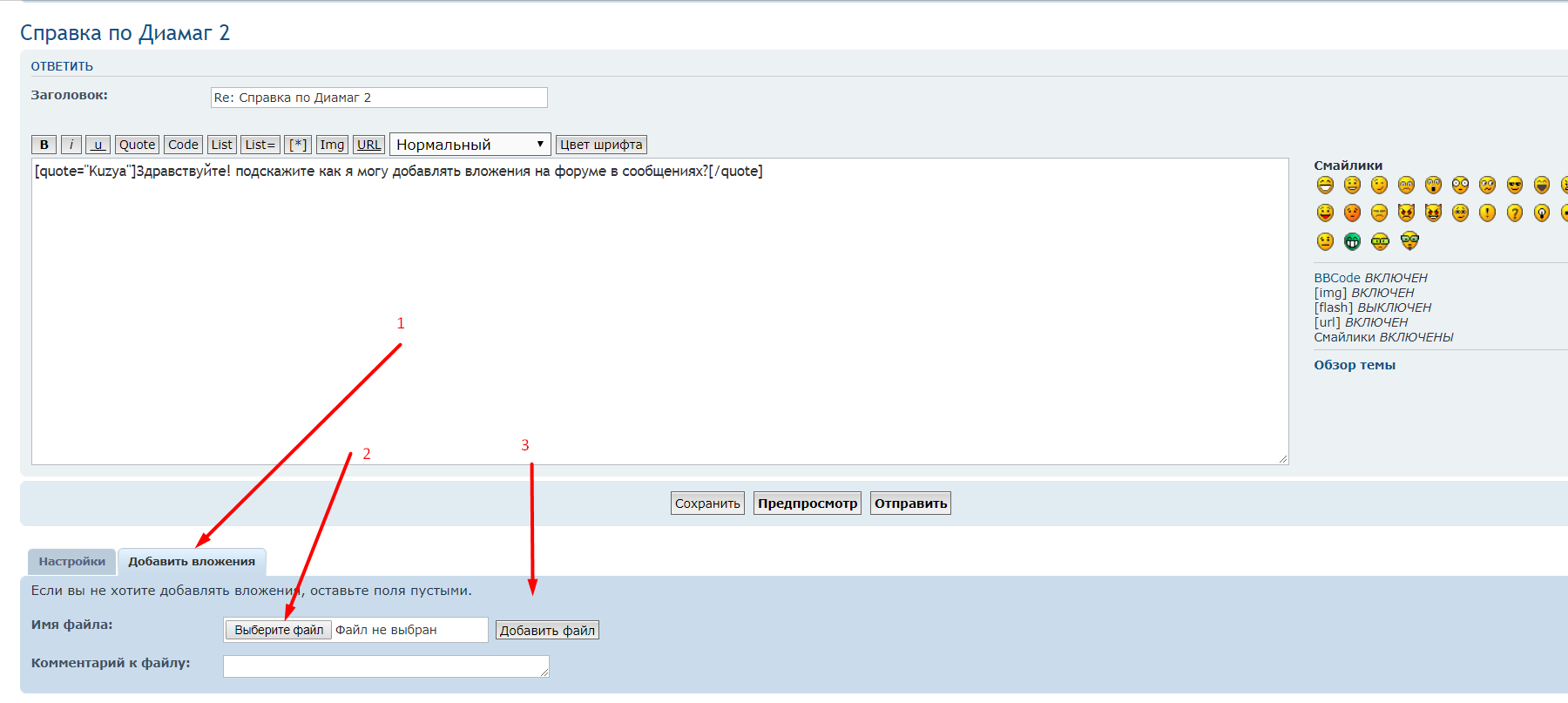Click the [img] ВКЛЮЧЕН status text

pyautogui.click(x=1363, y=293)
